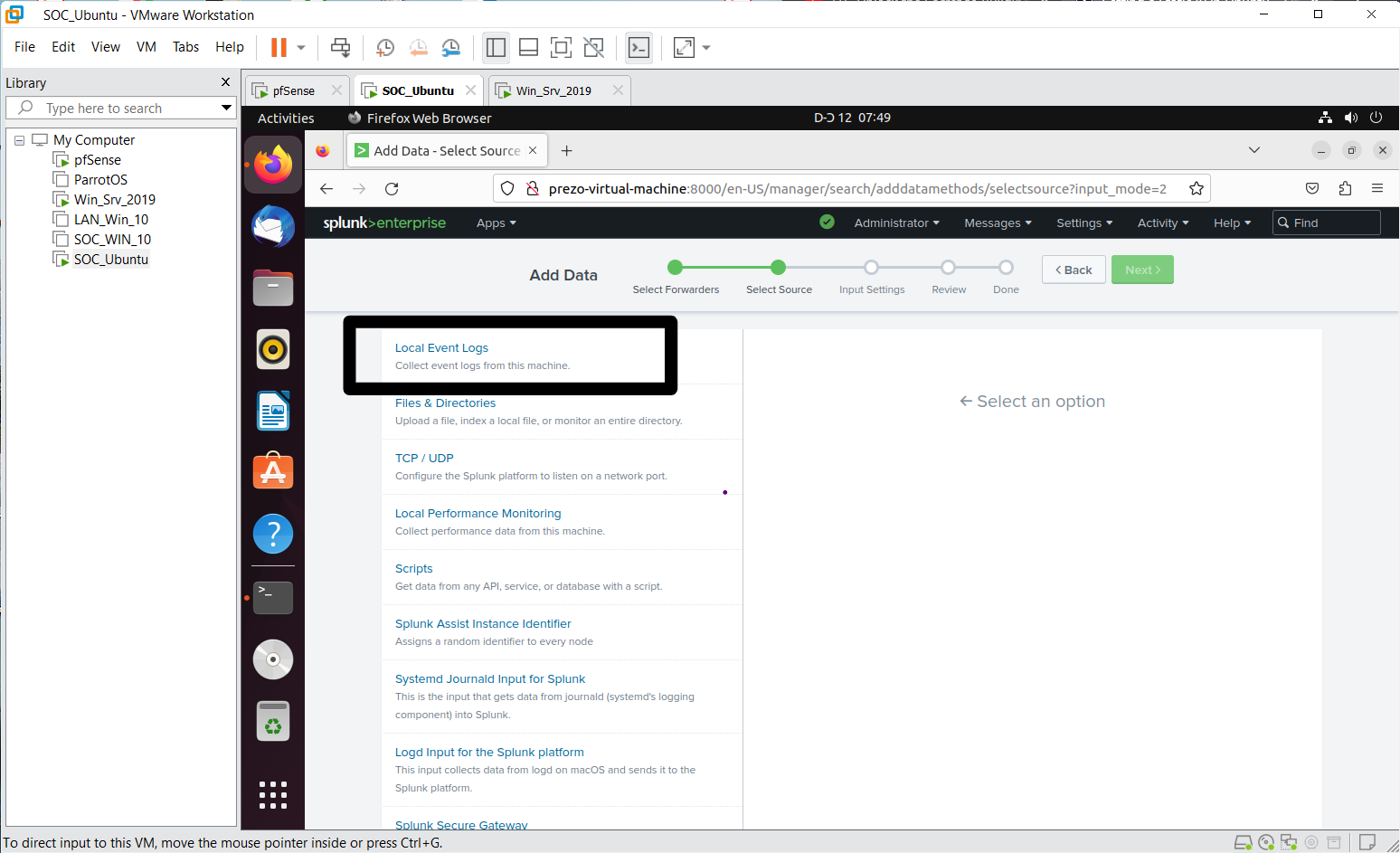Click the Splunk health status icon

(827, 222)
